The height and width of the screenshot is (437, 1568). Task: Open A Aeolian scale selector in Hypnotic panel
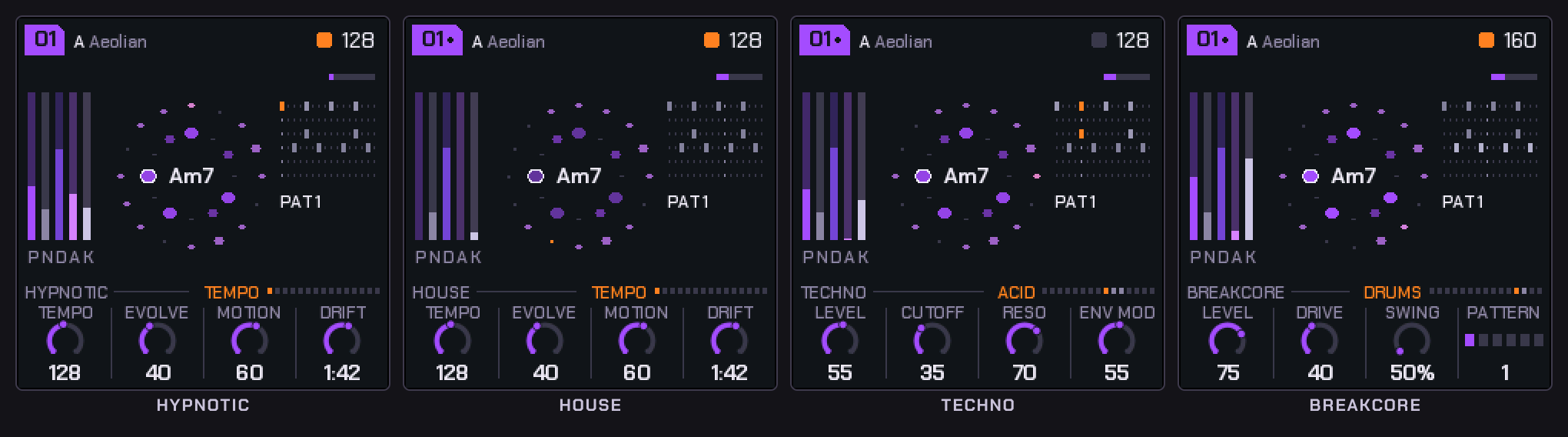click(x=110, y=42)
